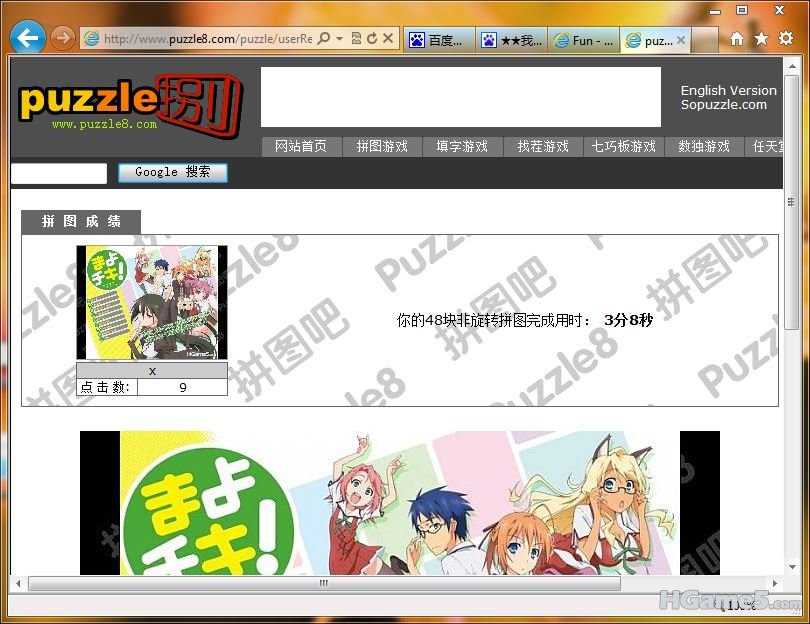Click the browser Back arrow button
Image resolution: width=810 pixels, height=624 pixels.
28,37
